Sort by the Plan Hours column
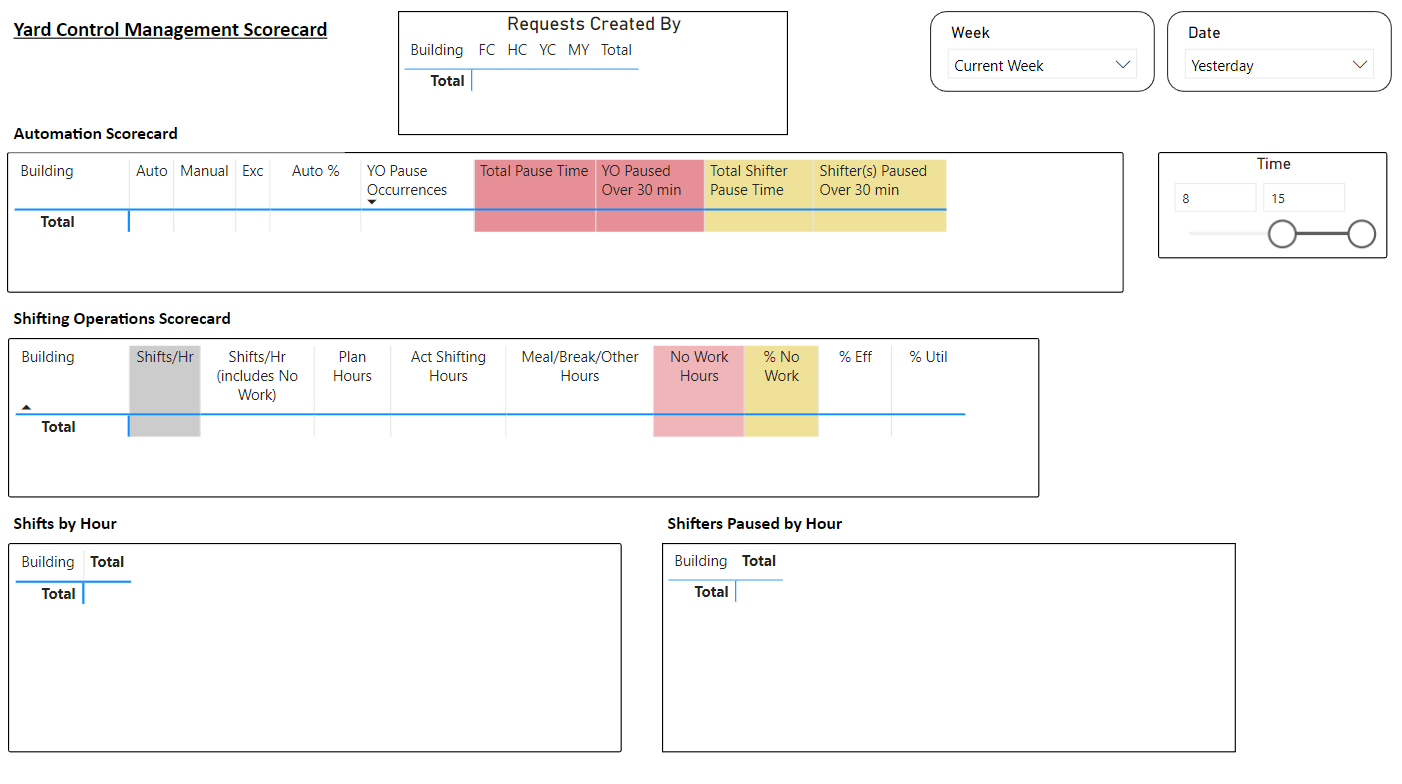Viewport: 1402px width, 784px height. 352,366
